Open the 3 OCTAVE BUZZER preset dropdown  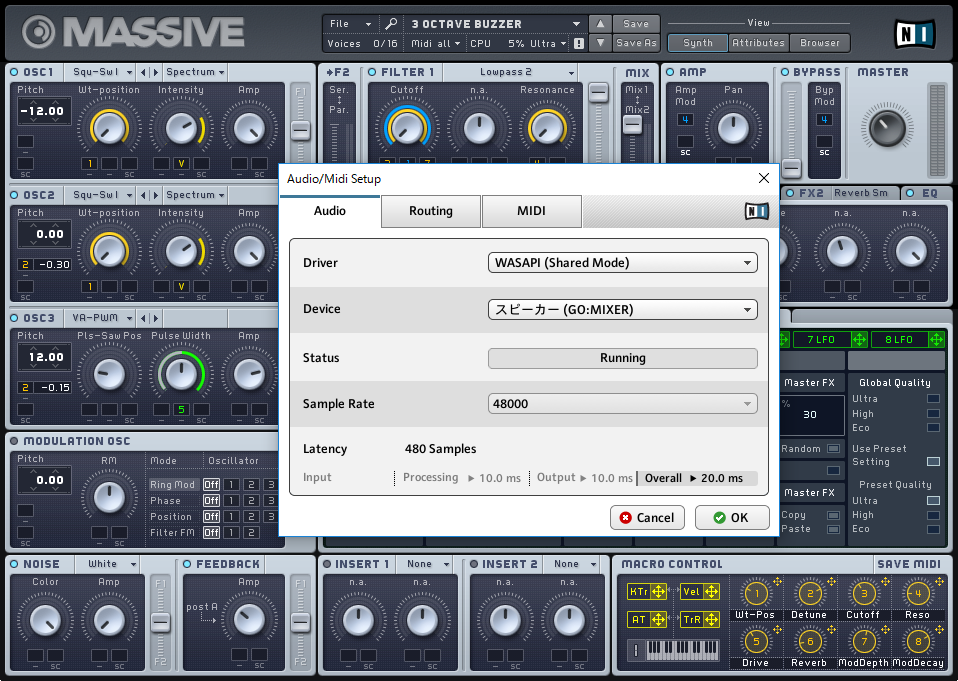495,24
